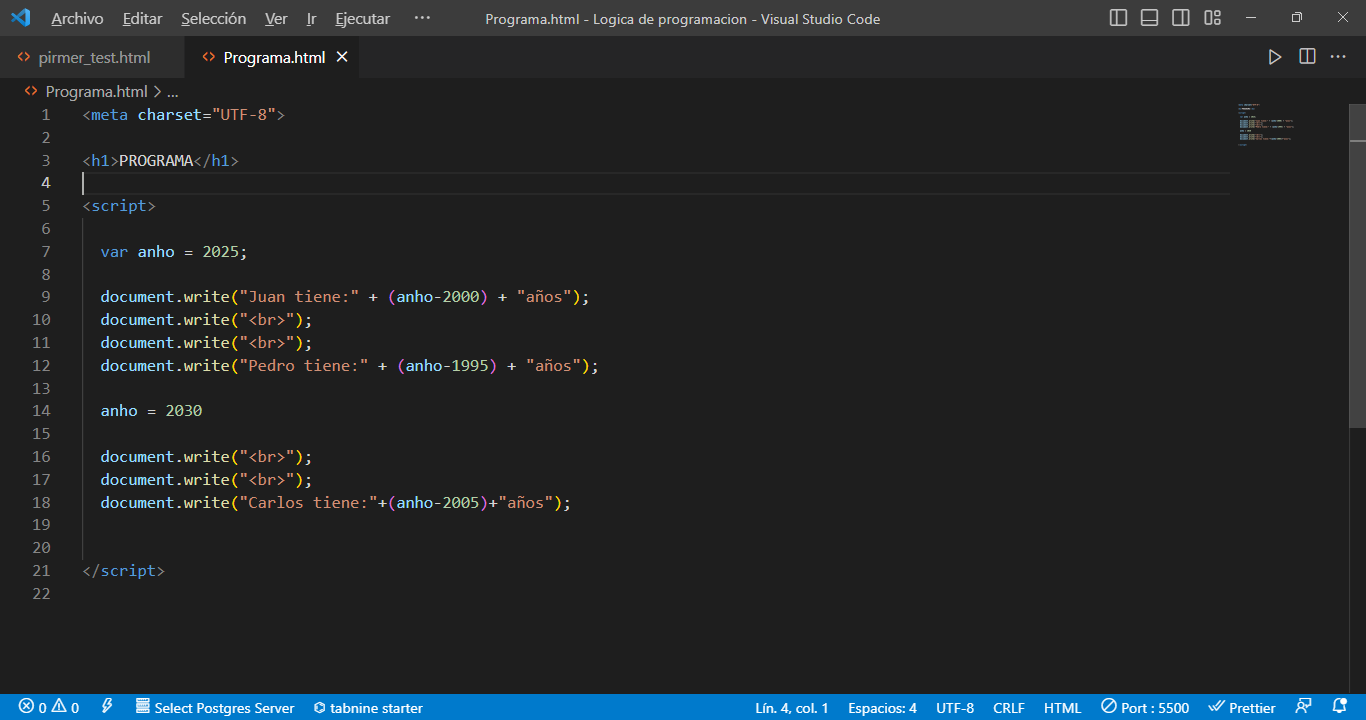The image size is (1366, 720).
Task: Click the minimap code preview
Action: click(x=1265, y=125)
